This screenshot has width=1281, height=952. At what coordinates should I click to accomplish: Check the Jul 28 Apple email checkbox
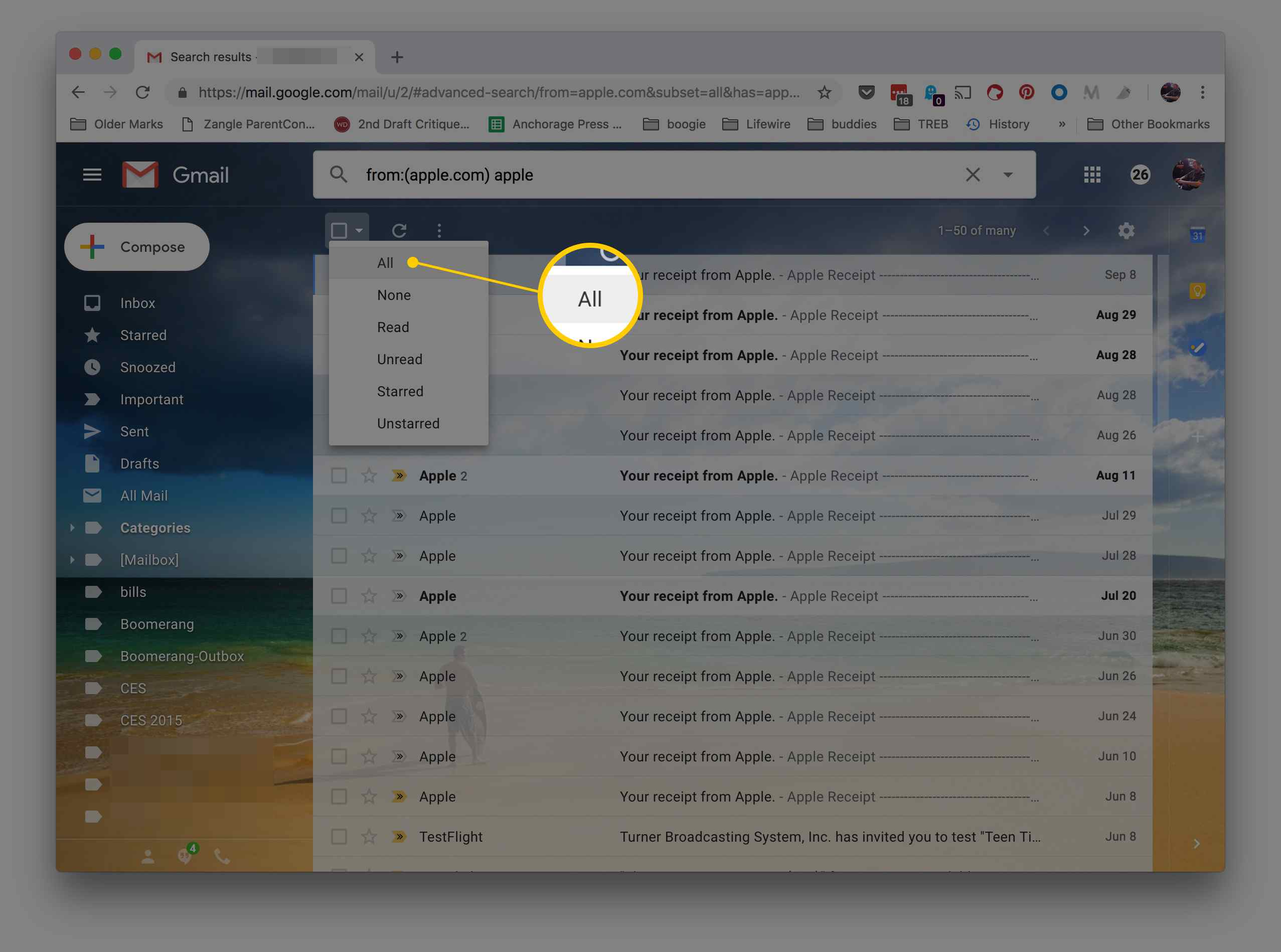[x=339, y=556]
